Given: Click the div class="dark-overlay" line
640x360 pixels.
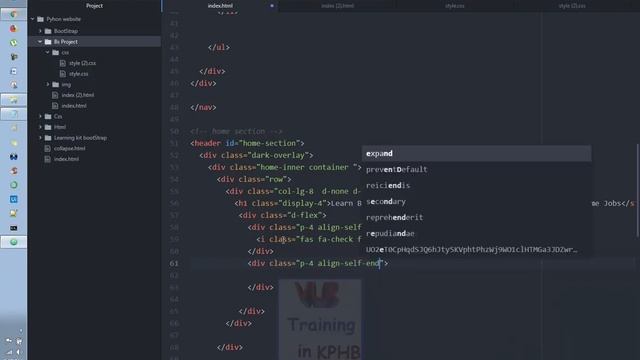Looking at the screenshot, I should [x=256, y=155].
